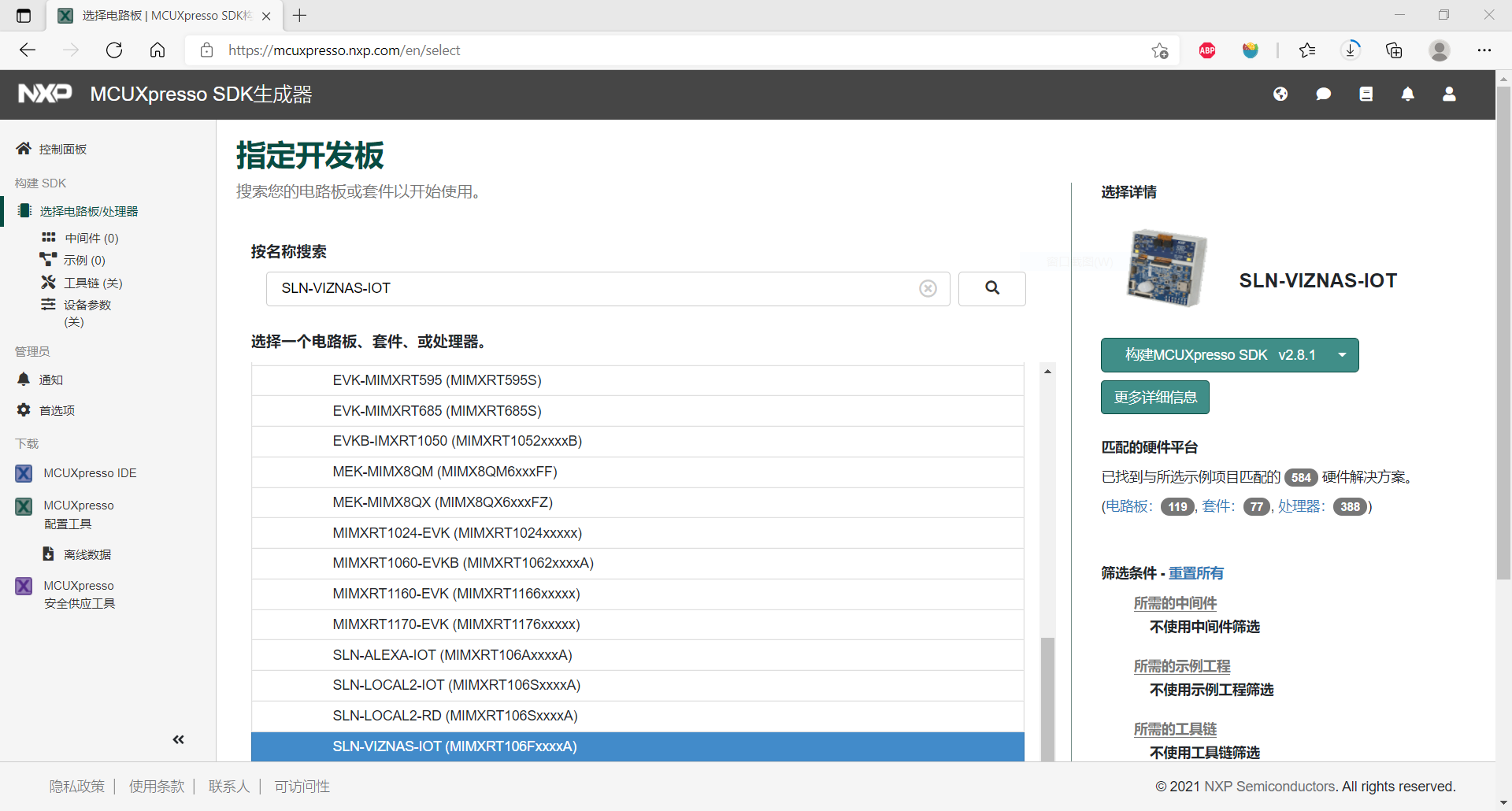Viewport: 1512px width, 811px height.
Task: Open 所需的示例工程 filter link
Action: pyautogui.click(x=1182, y=666)
